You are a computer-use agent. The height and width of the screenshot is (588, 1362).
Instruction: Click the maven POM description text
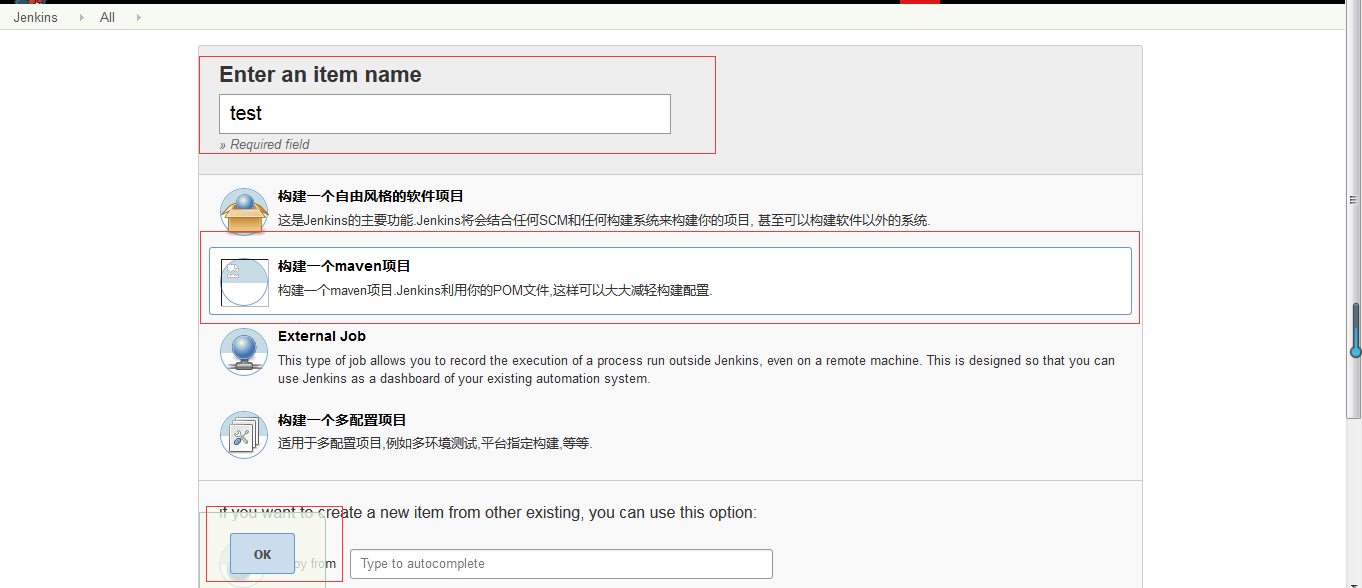click(495, 290)
